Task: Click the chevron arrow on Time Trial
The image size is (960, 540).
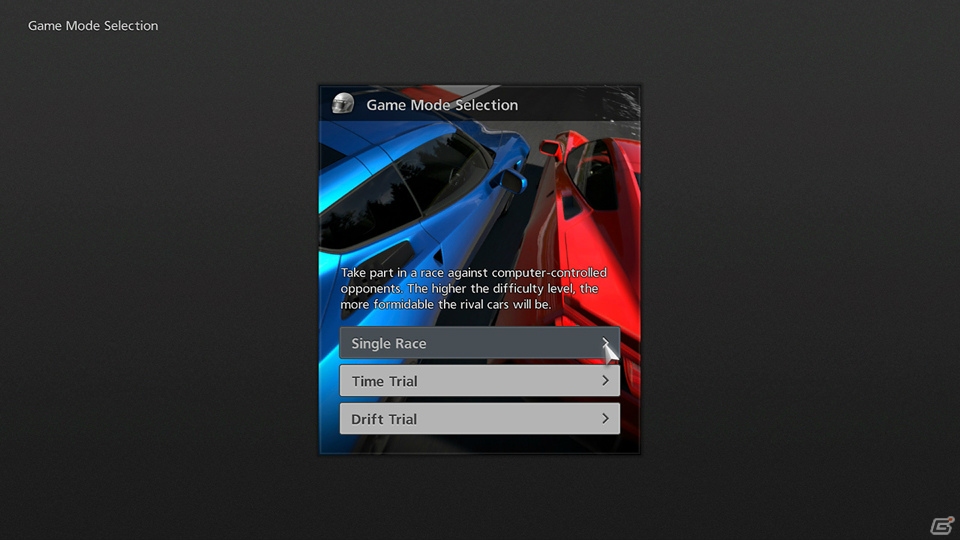Action: tap(605, 381)
